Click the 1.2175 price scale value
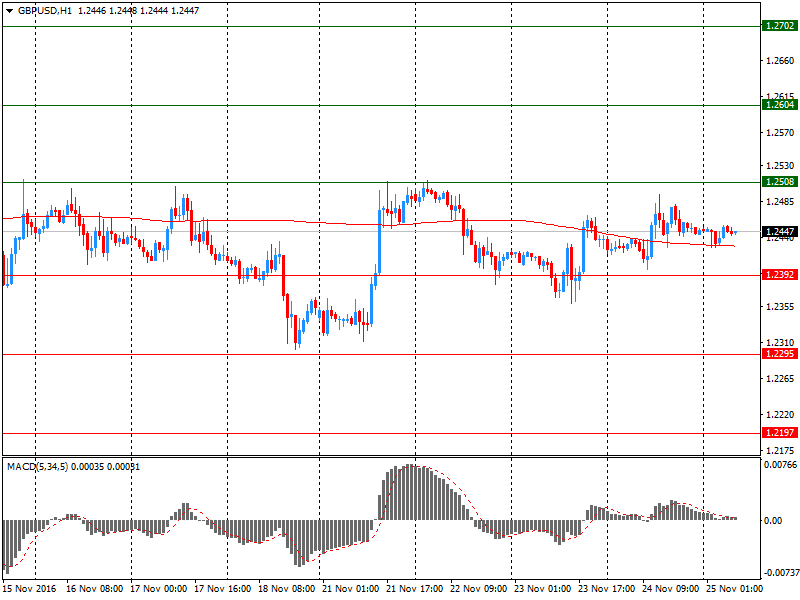This screenshot has height=600, width=800. [x=780, y=451]
